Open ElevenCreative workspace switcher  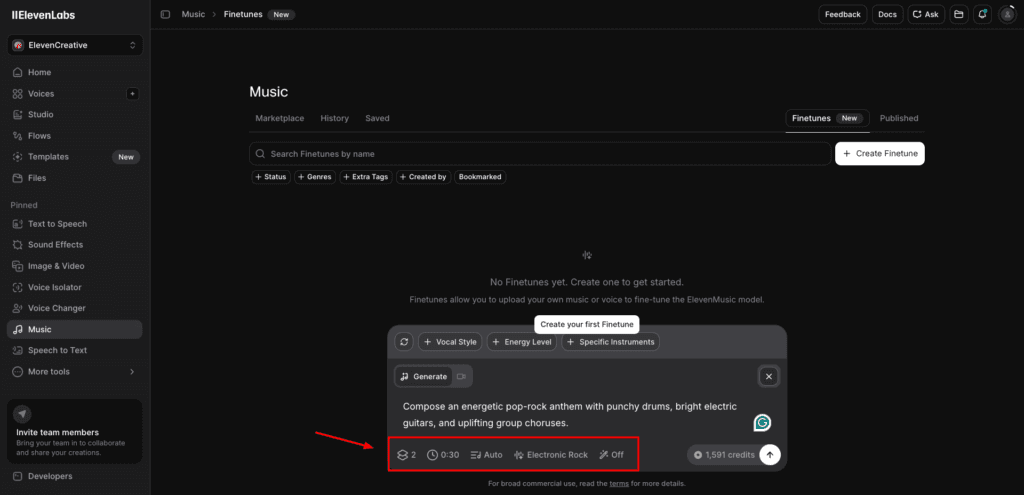pos(75,45)
